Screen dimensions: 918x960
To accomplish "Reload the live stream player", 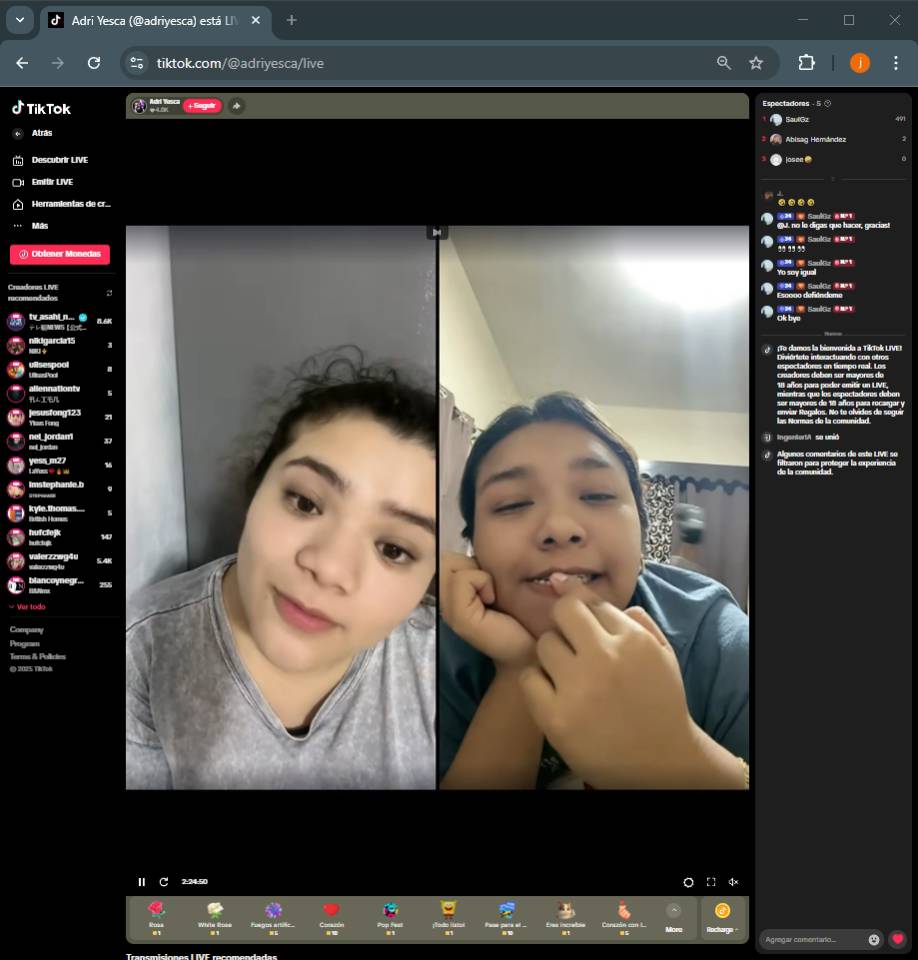I will click(x=164, y=882).
